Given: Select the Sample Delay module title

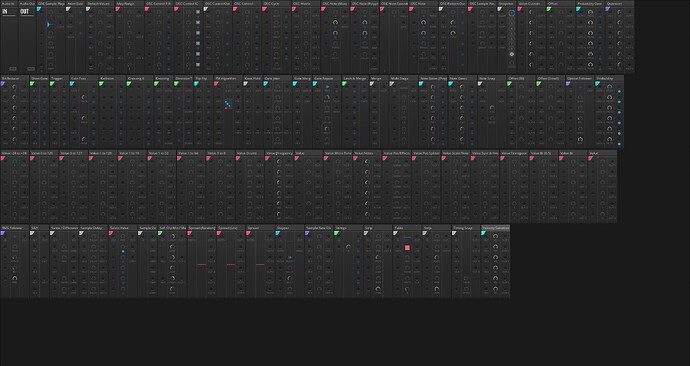Looking at the screenshot, I should 92,228.
